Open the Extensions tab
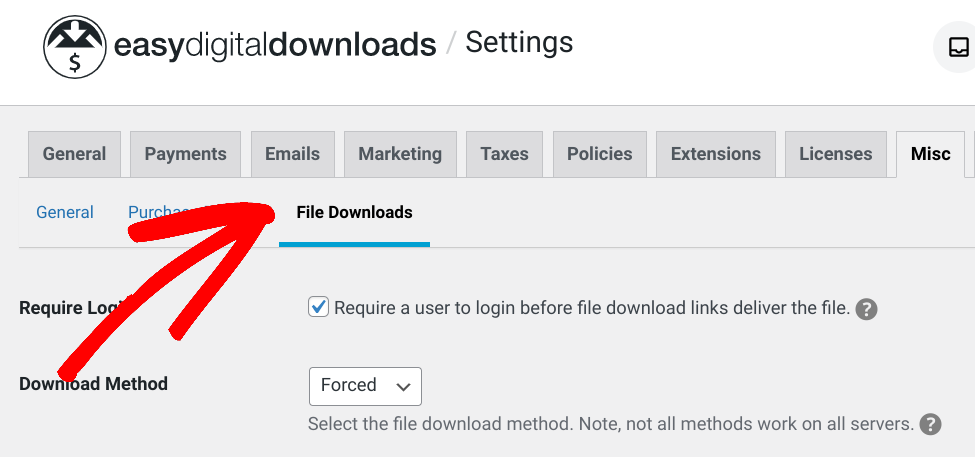The width and height of the screenshot is (975, 457). [x=715, y=154]
